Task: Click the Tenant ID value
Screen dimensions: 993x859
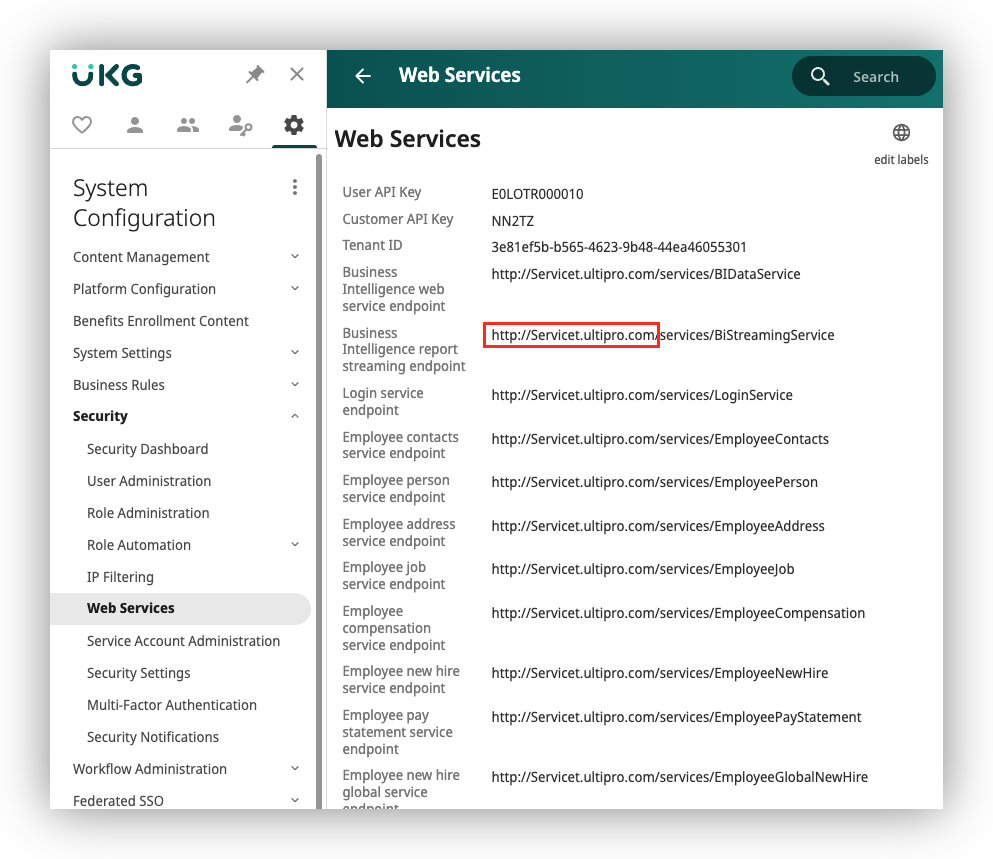Action: pyautogui.click(x=619, y=247)
